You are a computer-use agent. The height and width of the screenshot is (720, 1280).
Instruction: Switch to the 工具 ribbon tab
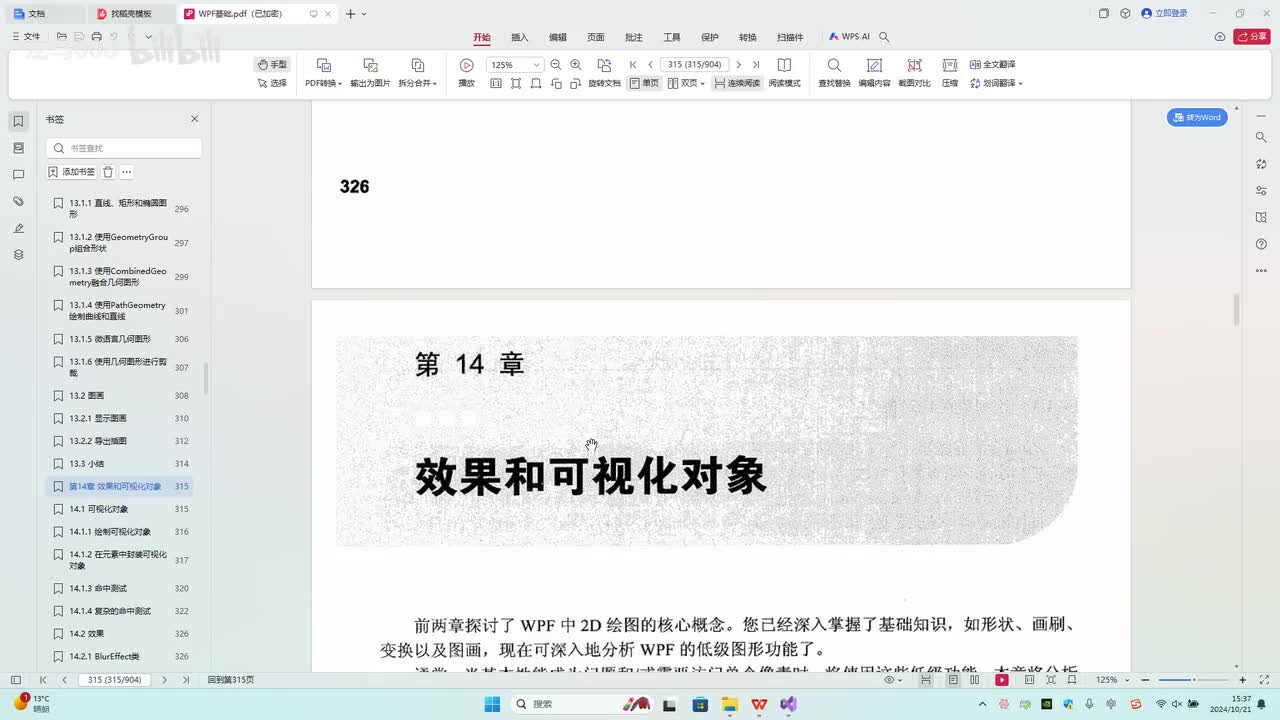click(x=672, y=37)
